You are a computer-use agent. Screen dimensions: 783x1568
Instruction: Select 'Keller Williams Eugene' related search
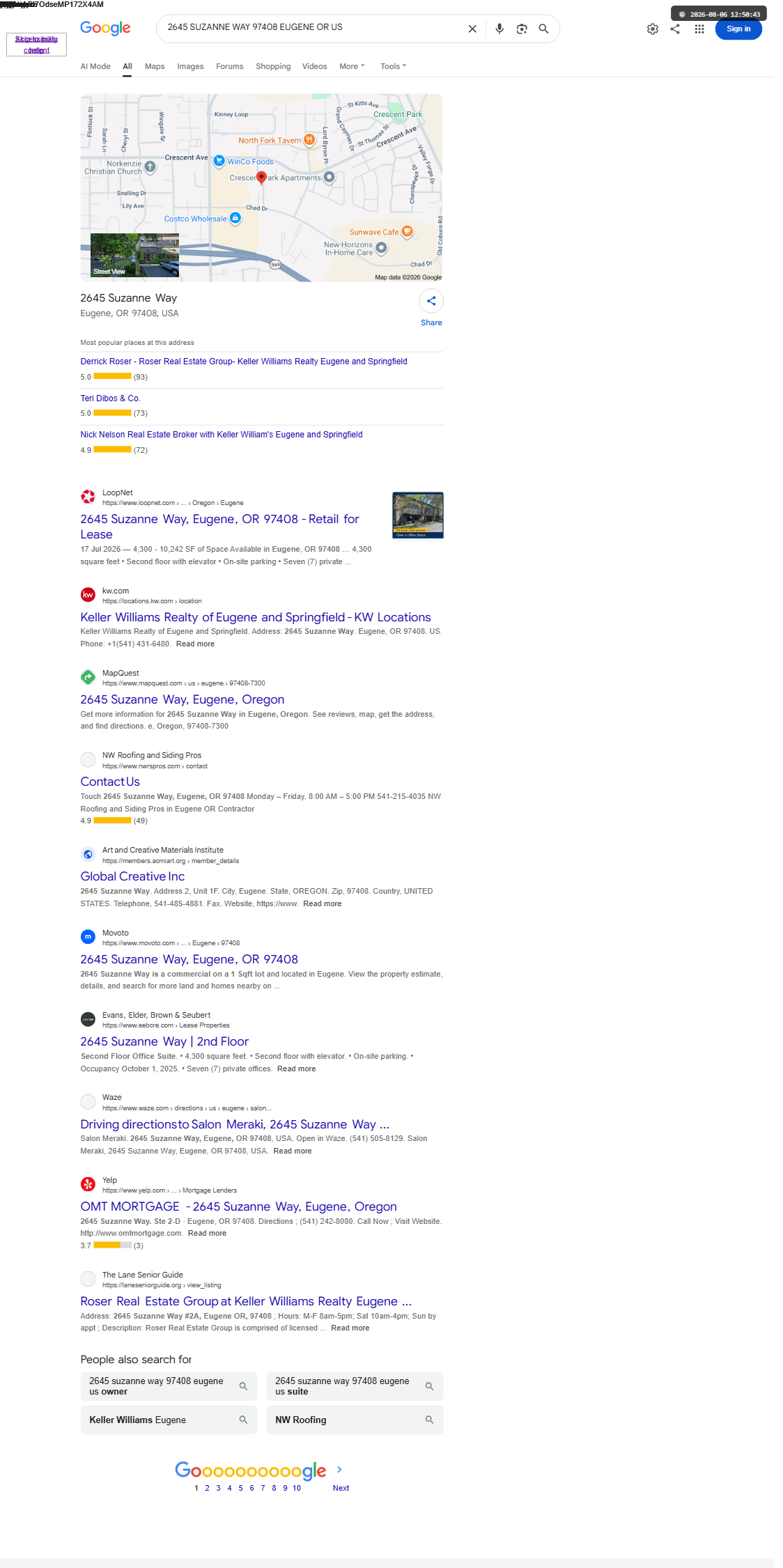click(169, 1420)
